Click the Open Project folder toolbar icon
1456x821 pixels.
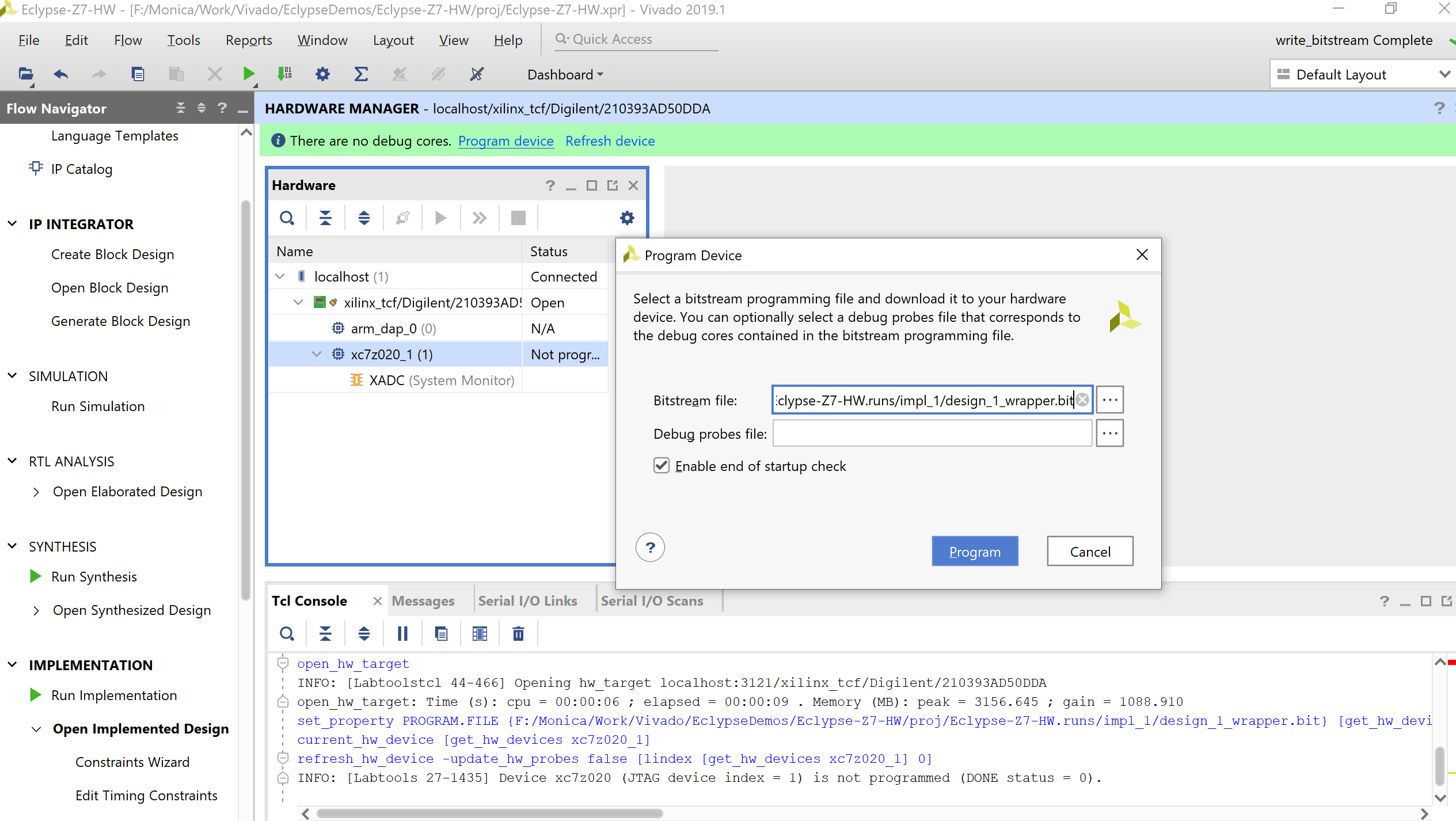pyautogui.click(x=26, y=74)
